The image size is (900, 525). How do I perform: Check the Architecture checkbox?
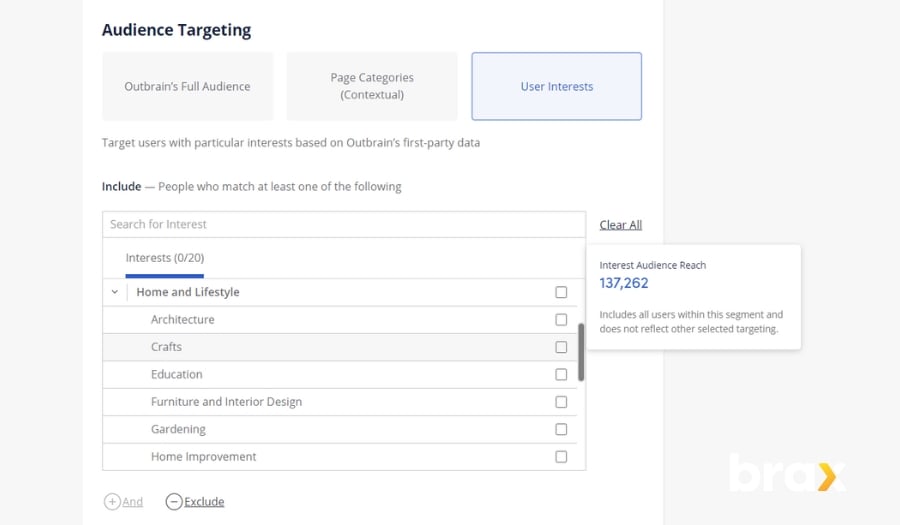point(561,320)
